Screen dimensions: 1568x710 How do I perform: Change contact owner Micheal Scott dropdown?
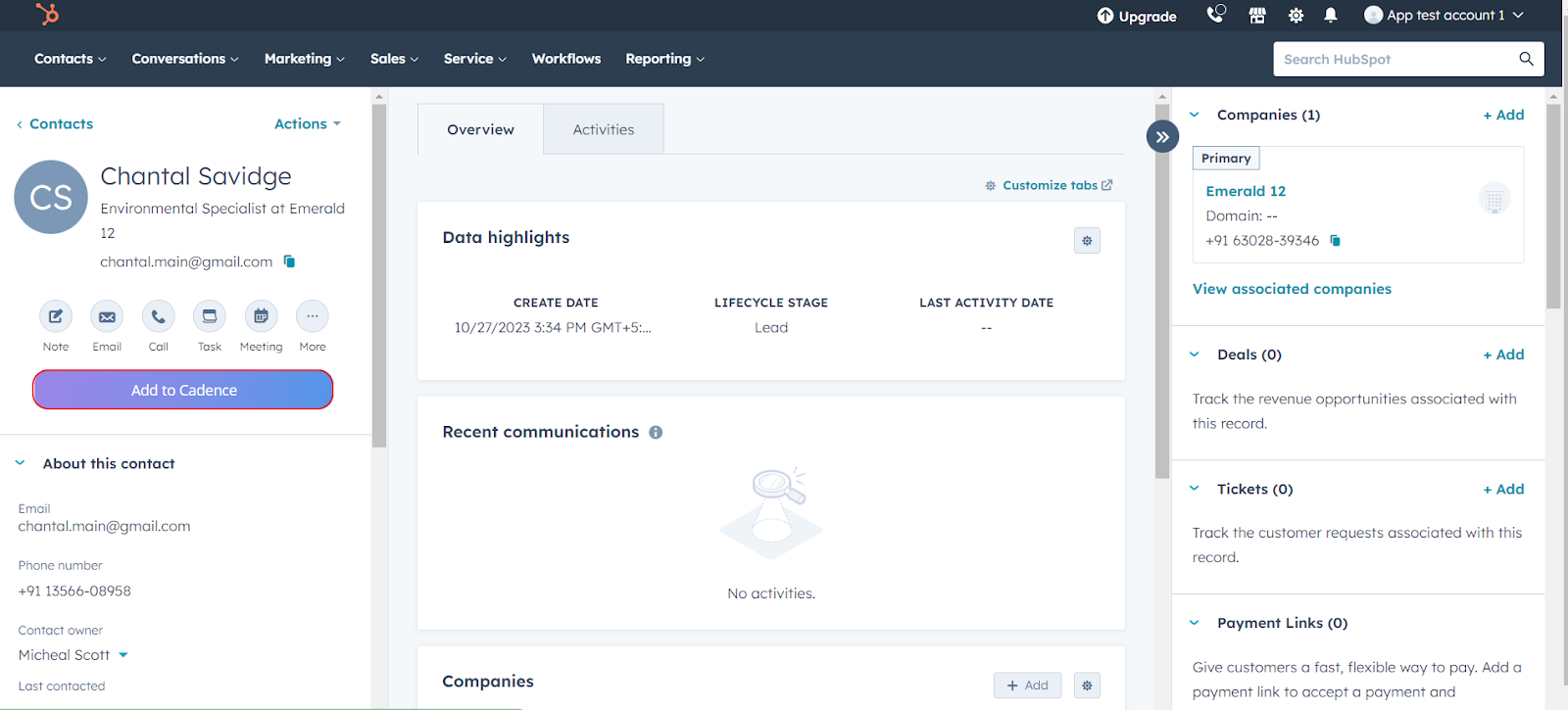(73, 655)
